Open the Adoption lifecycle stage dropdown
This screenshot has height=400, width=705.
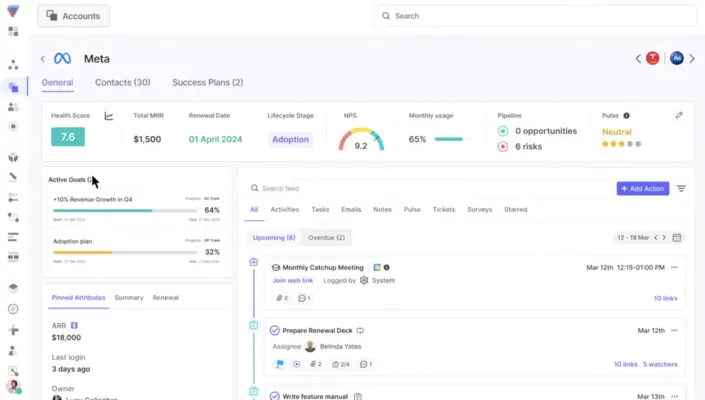(x=290, y=139)
